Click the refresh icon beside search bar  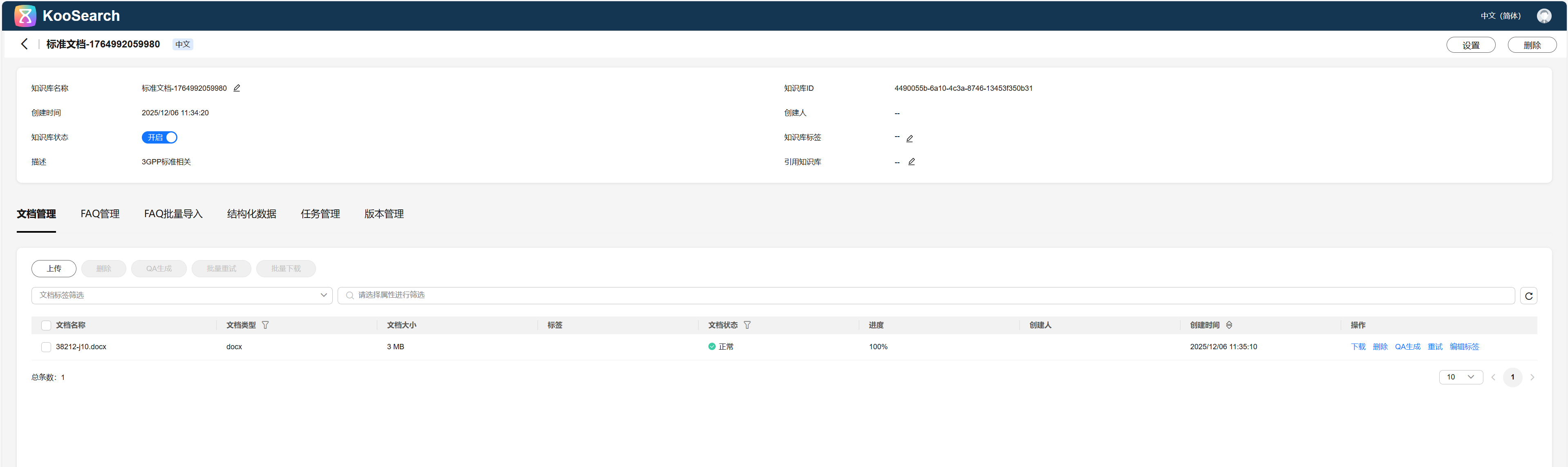tap(1528, 296)
